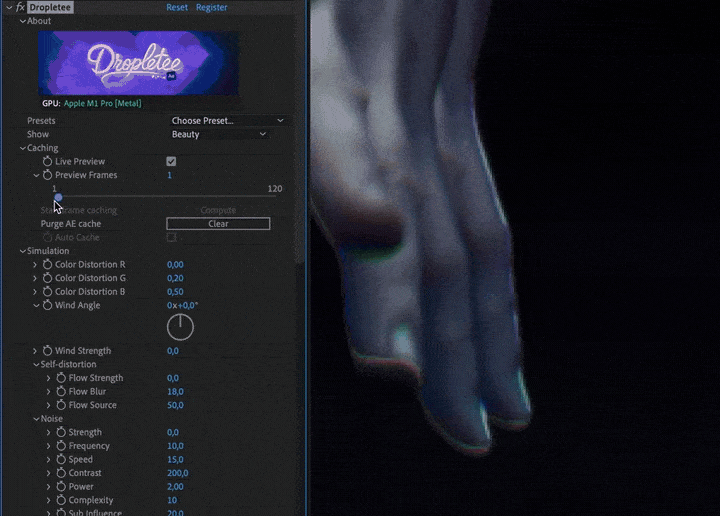This screenshot has height=516, width=720.
Task: Collapse the Noise group
Action: coord(36,419)
